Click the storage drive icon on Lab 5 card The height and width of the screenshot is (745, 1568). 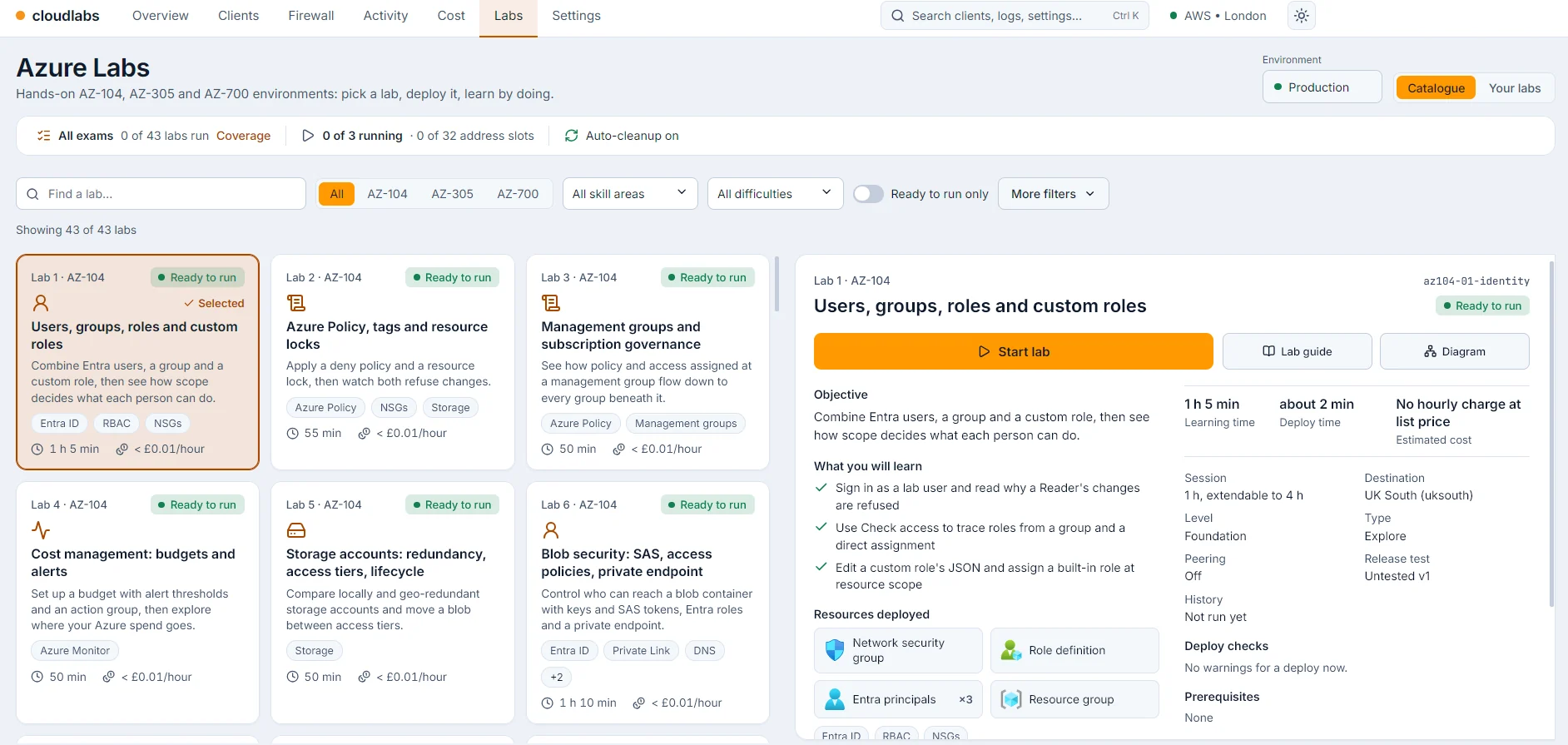295,530
